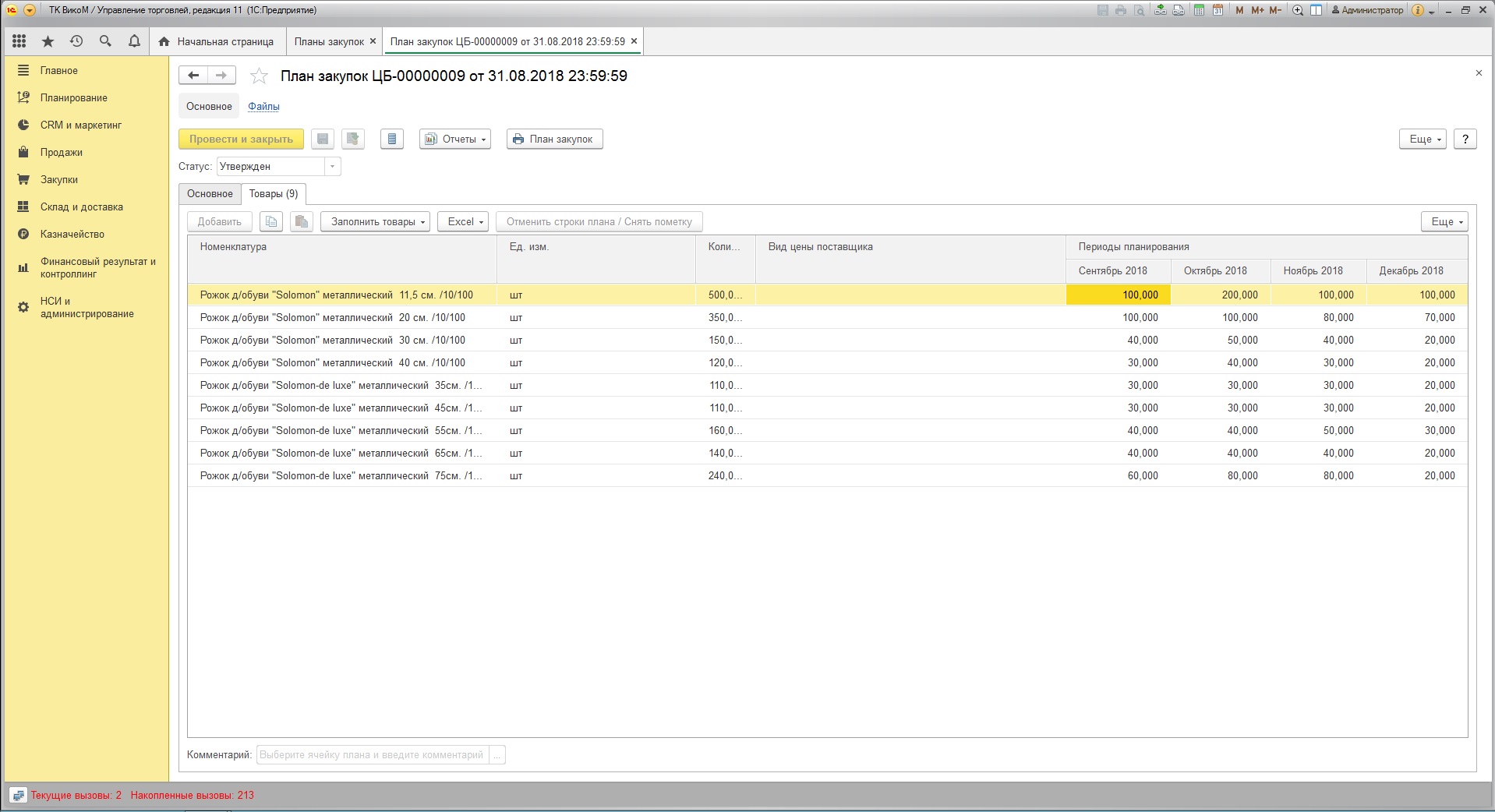Switch to the Основное tab beside Товары
This screenshot has height=812, width=1495.
[x=210, y=194]
